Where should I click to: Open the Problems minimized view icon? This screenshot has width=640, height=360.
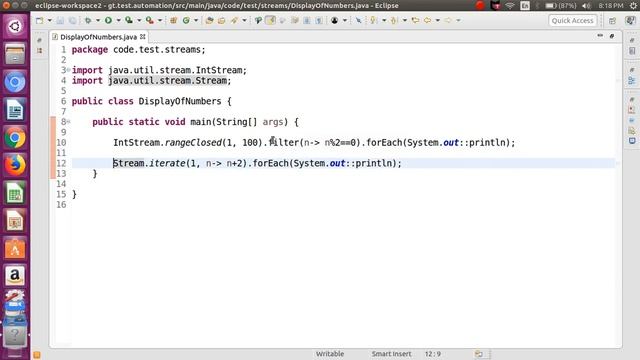(x=632, y=110)
